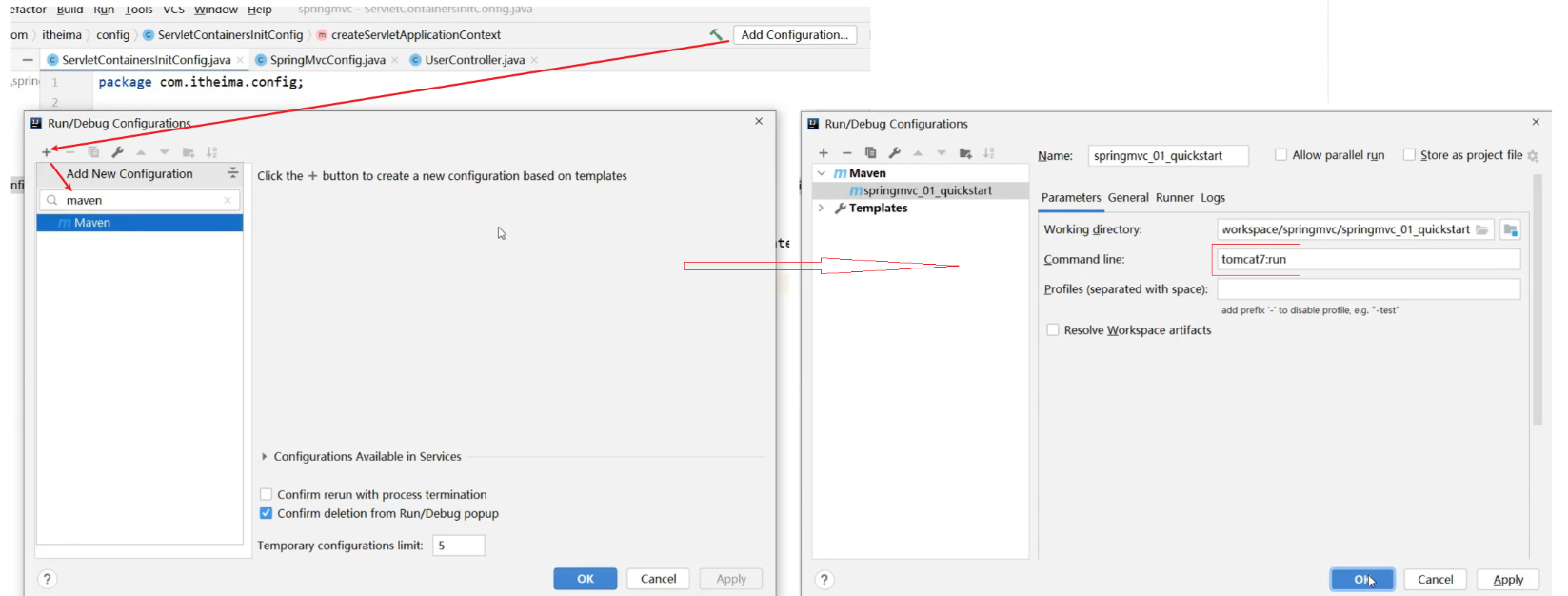Viewport: 1568px width, 596px height.
Task: Enable Allow parallel run checkbox
Action: point(1280,154)
